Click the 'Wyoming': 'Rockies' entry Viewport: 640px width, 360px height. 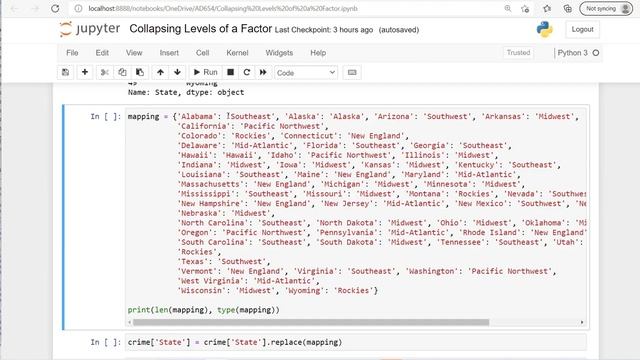tap(330, 290)
